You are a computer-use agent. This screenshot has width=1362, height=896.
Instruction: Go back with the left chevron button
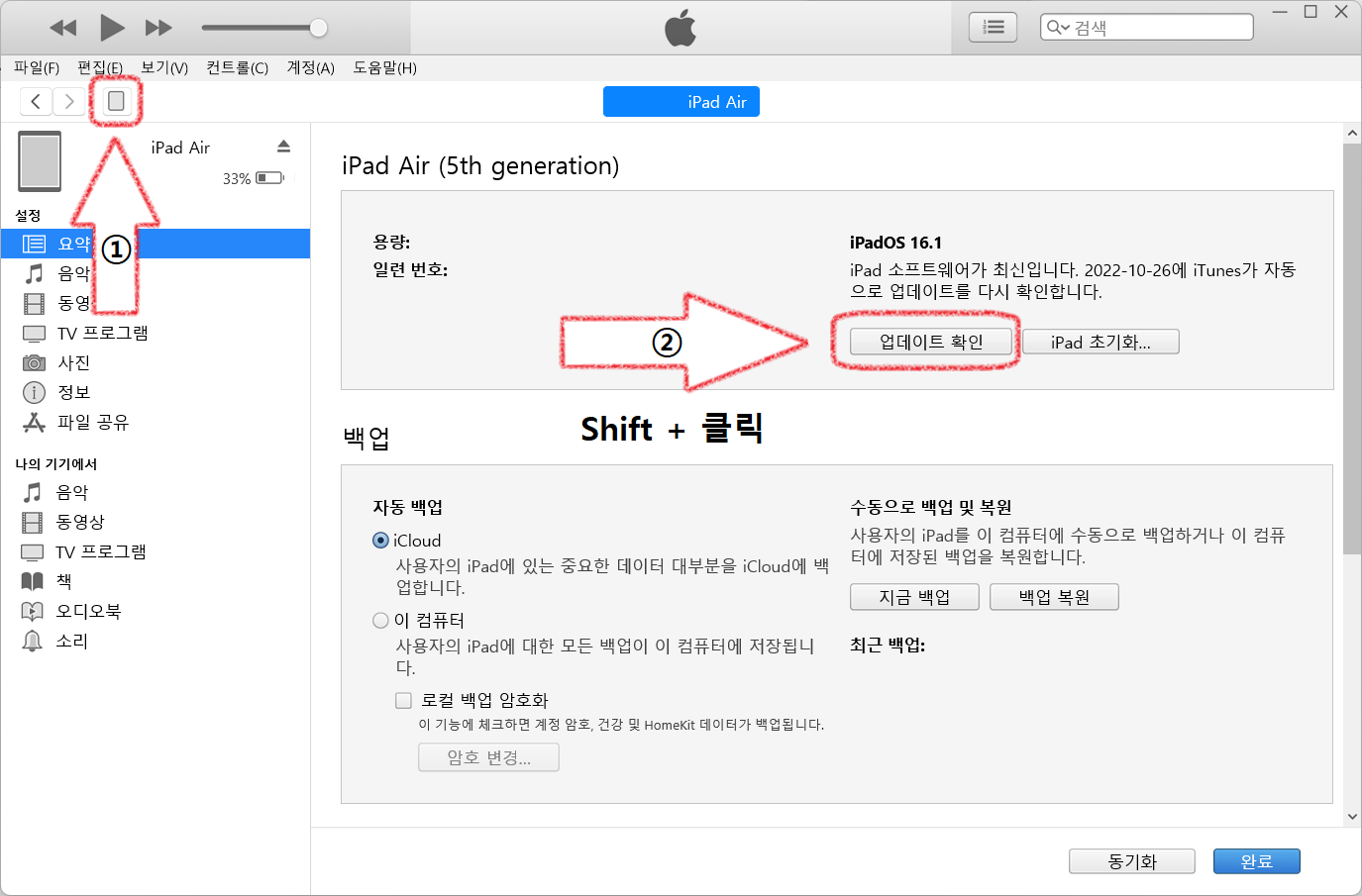pos(36,101)
